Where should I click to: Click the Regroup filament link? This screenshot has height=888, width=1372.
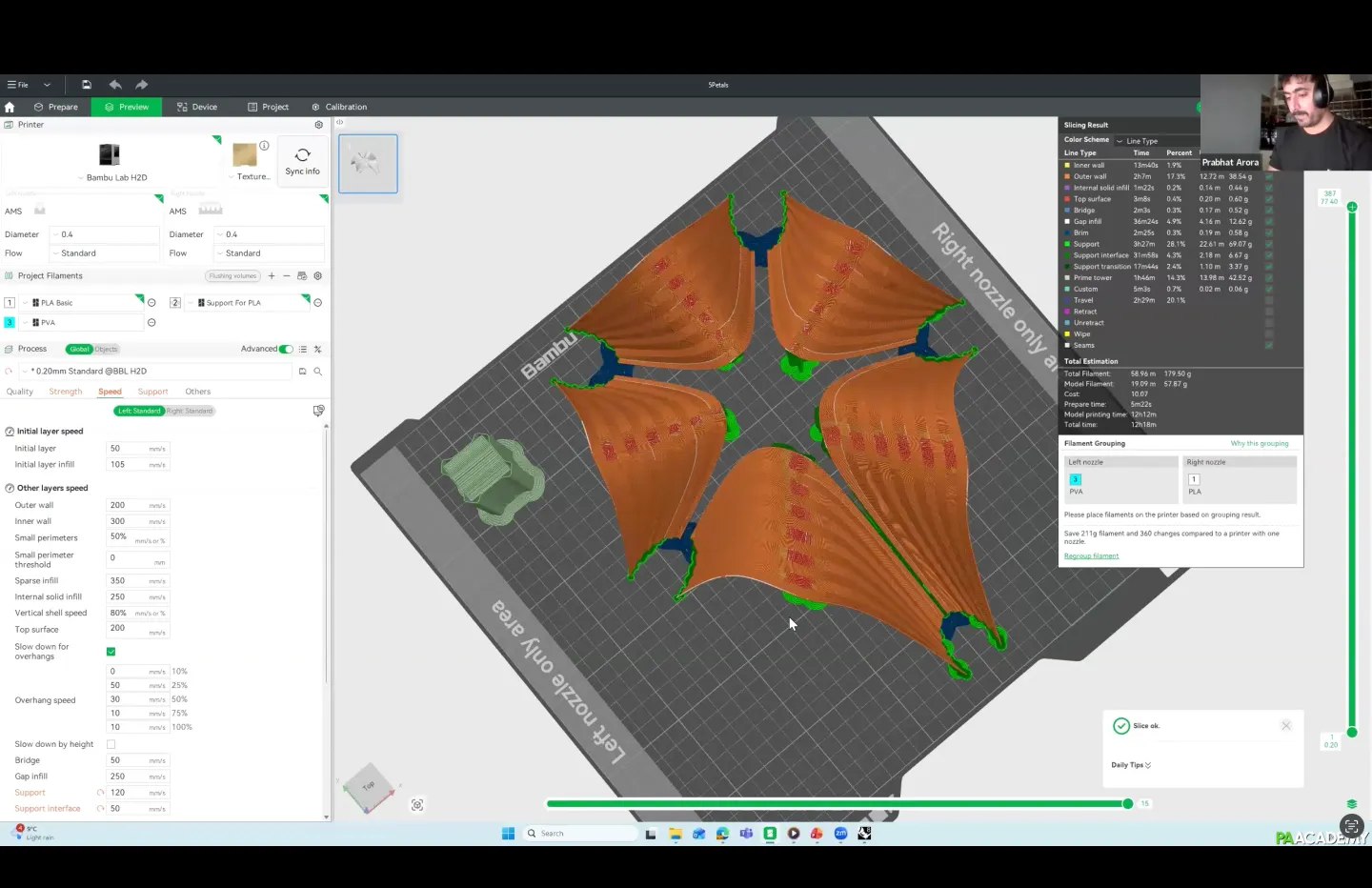tap(1091, 556)
